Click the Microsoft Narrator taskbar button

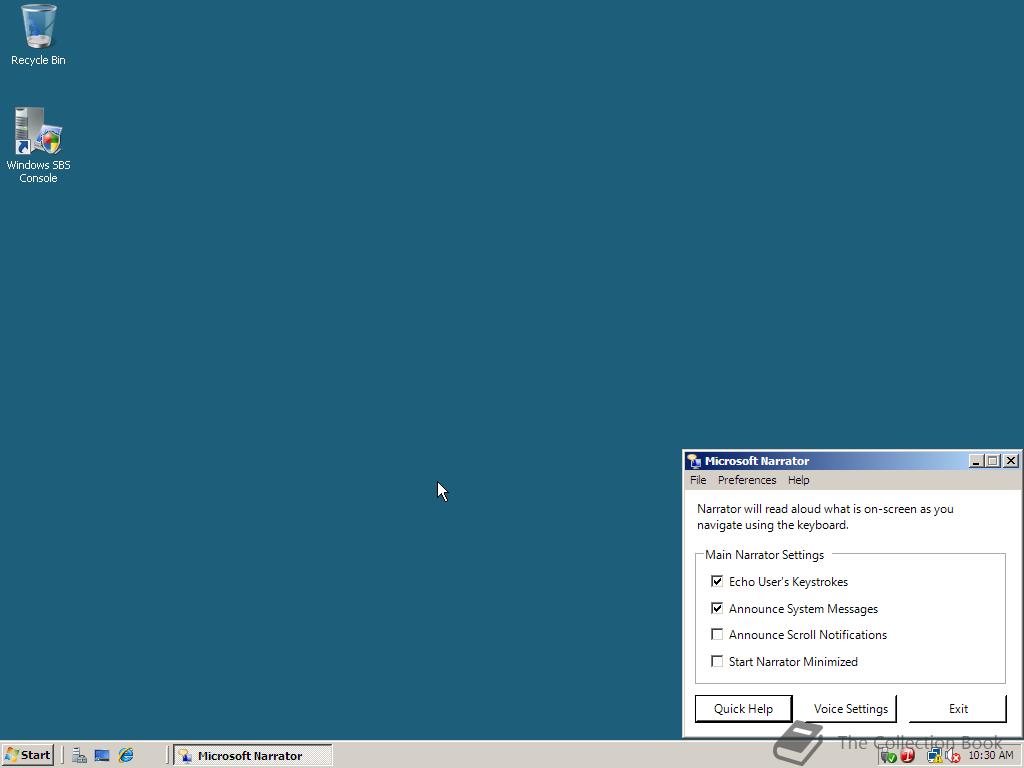(x=253, y=756)
